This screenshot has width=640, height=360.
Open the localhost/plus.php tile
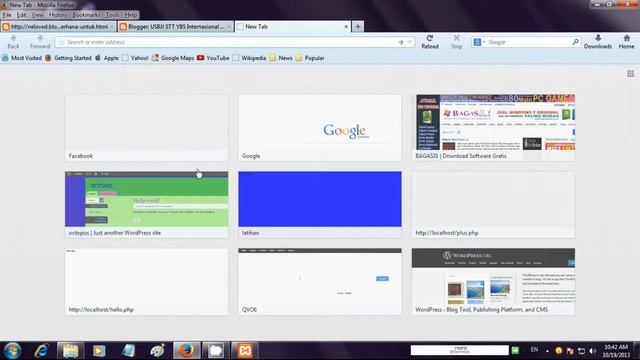coord(493,205)
